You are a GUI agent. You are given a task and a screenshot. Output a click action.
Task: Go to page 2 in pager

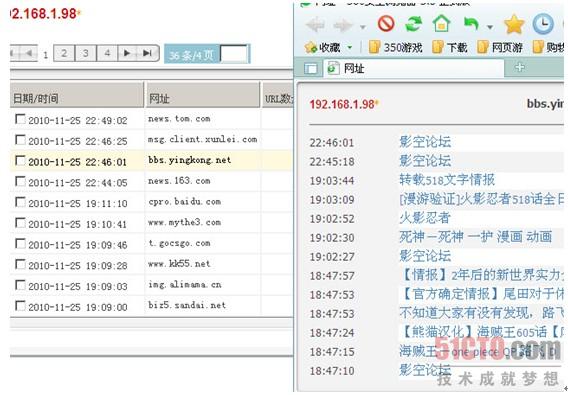64,53
